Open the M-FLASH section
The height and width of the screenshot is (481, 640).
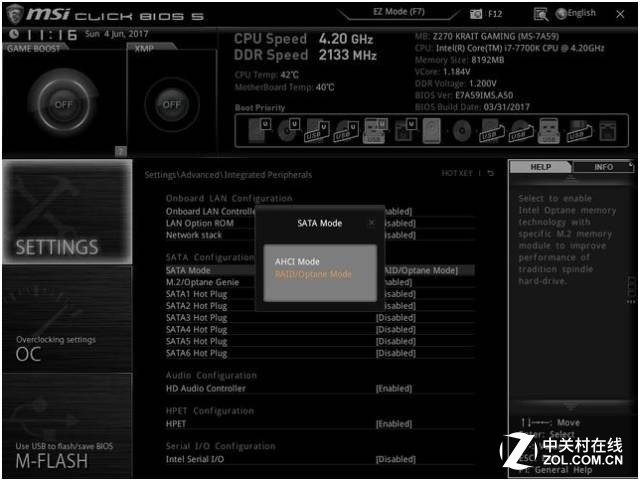click(67, 425)
